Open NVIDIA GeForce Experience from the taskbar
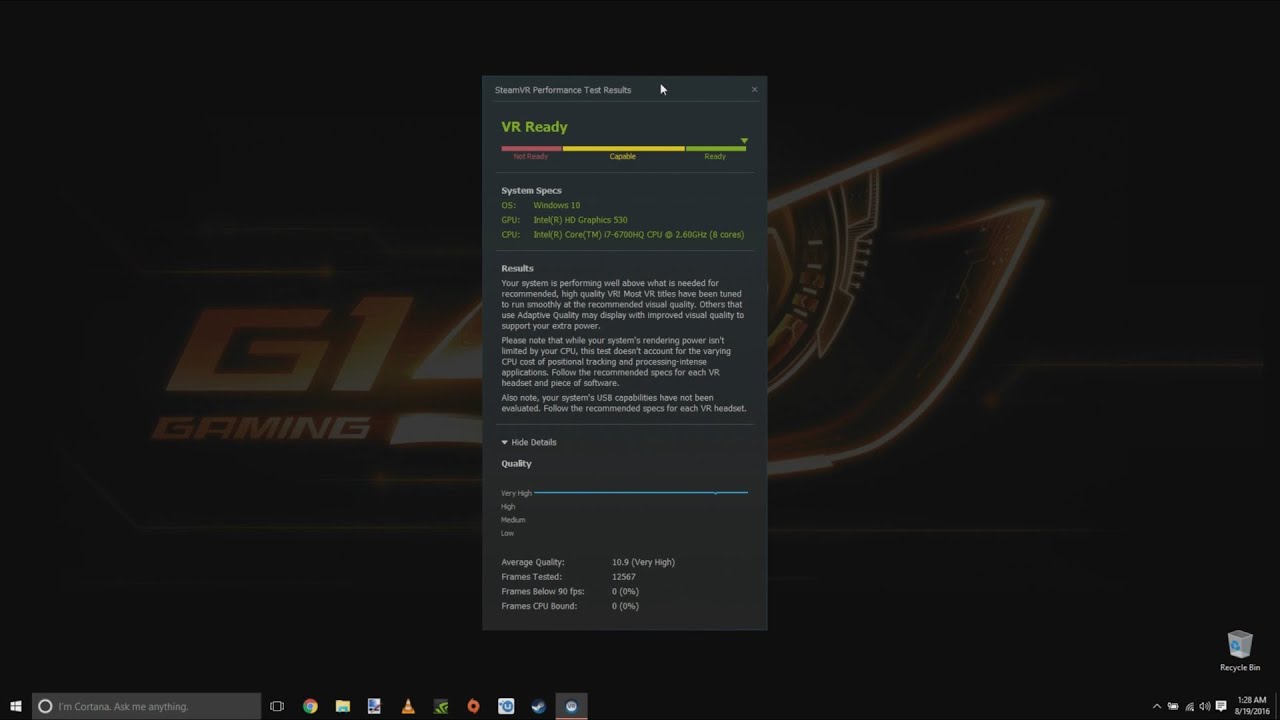The width and height of the screenshot is (1280, 720). 441,706
